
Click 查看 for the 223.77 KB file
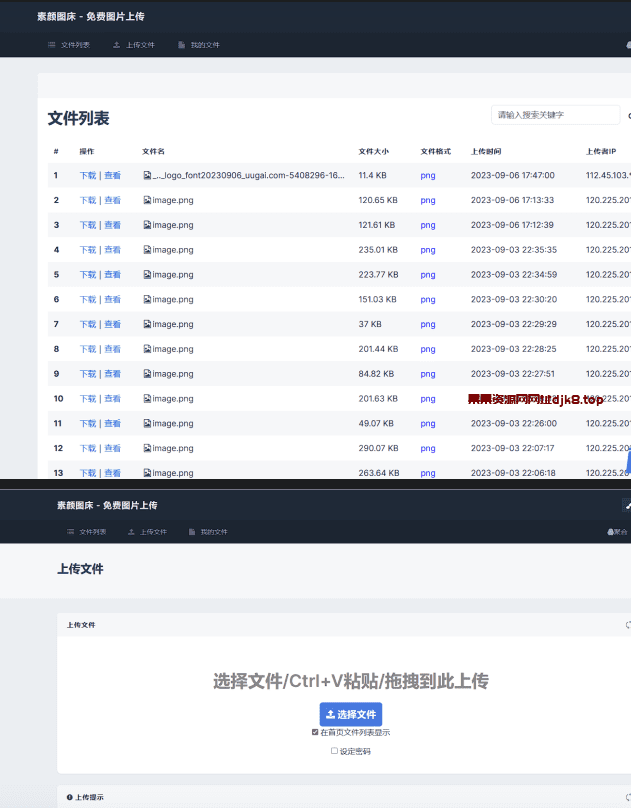(112, 274)
